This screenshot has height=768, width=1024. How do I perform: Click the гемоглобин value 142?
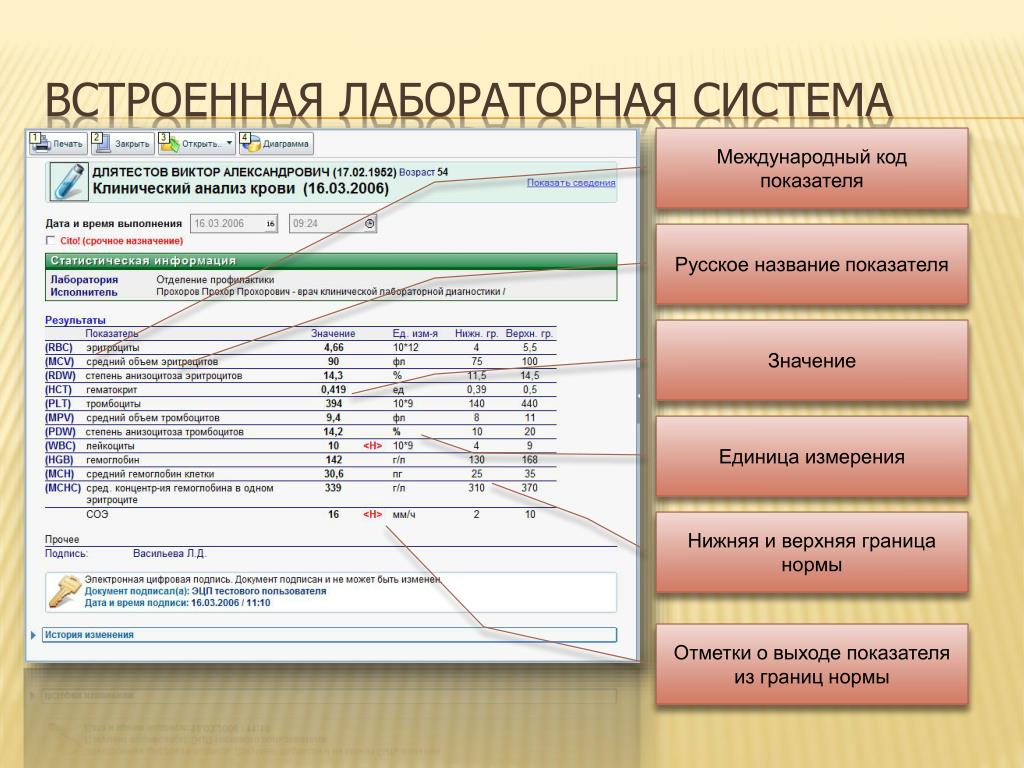pos(334,460)
